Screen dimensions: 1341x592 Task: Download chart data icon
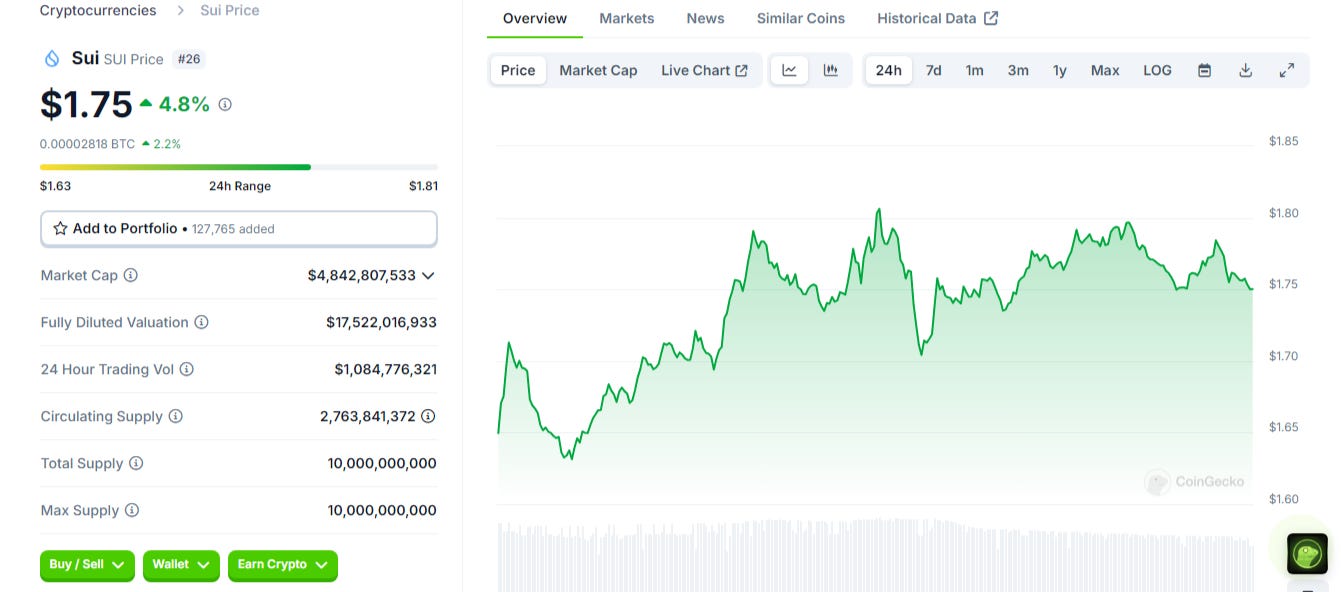[1245, 70]
